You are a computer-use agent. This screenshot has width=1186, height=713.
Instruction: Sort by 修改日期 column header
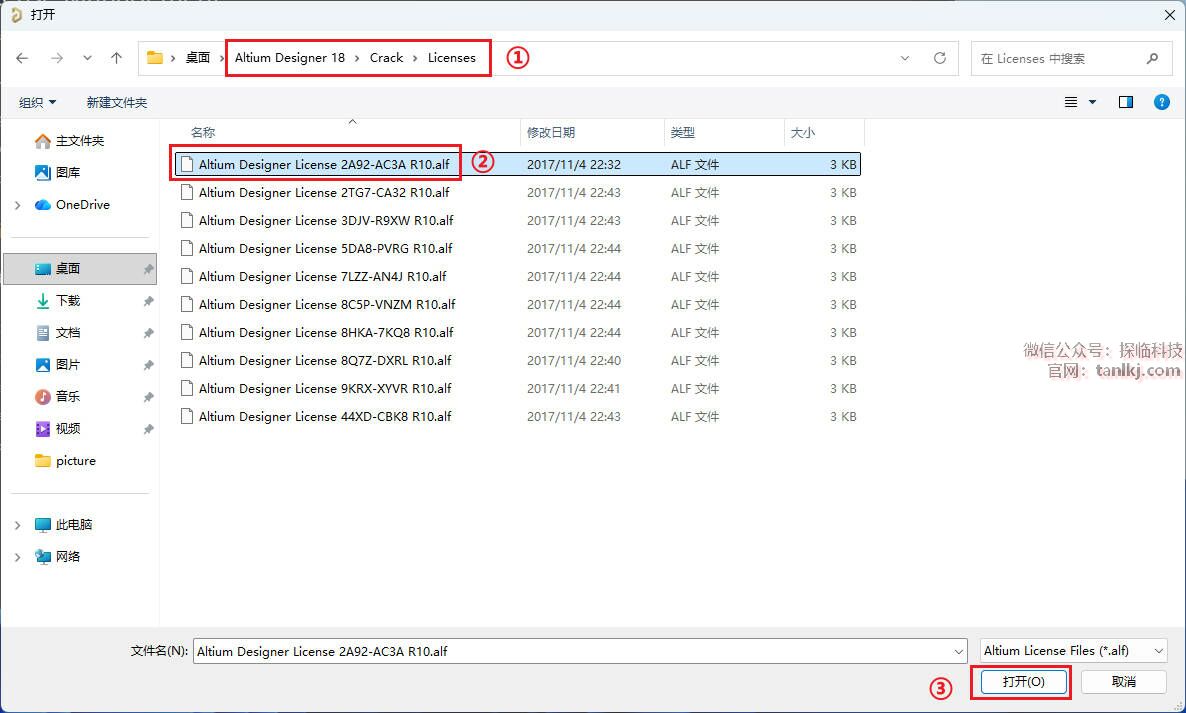tap(551, 132)
